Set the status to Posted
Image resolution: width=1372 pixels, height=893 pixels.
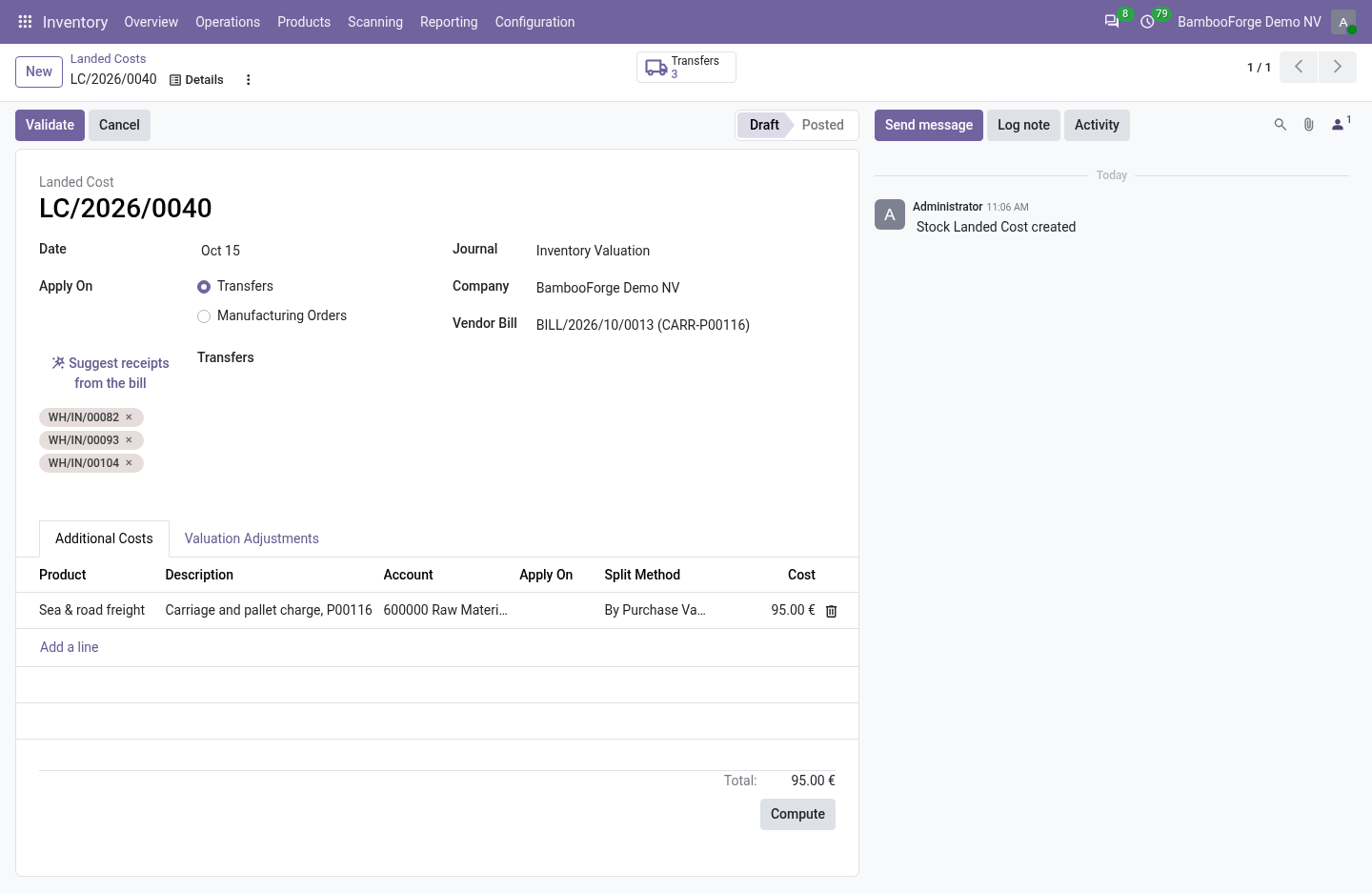tap(823, 125)
